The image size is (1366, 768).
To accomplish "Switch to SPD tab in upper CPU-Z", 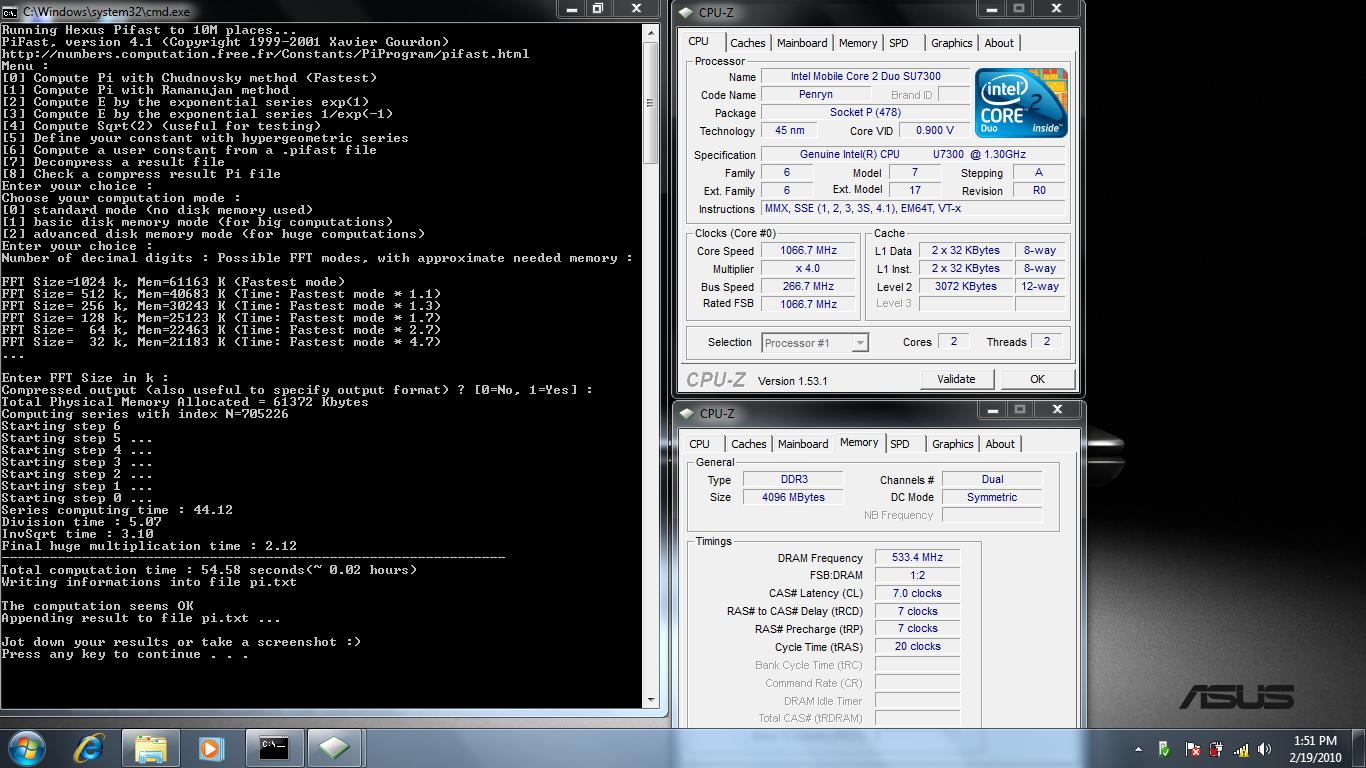I will click(899, 43).
